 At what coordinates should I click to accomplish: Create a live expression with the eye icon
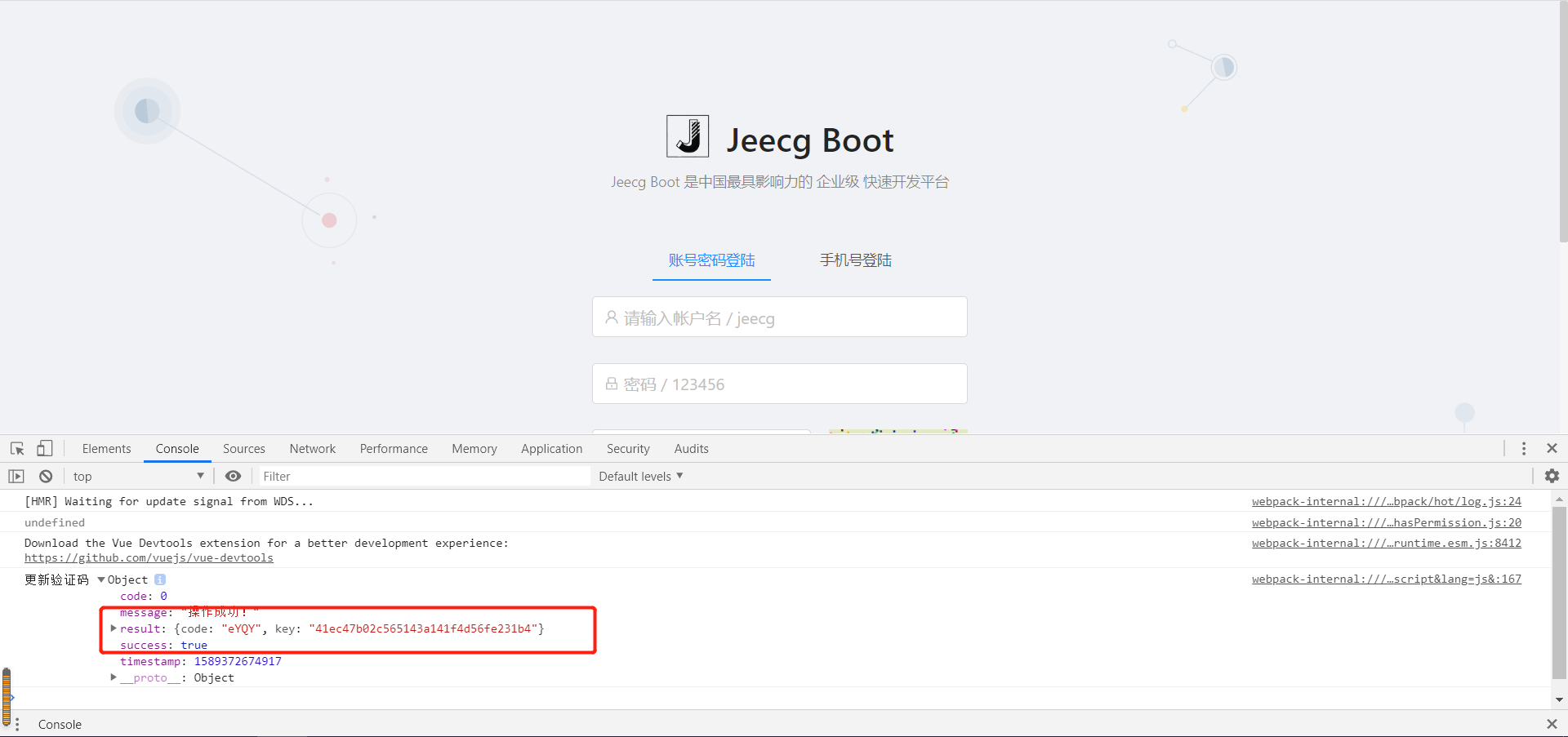click(233, 476)
